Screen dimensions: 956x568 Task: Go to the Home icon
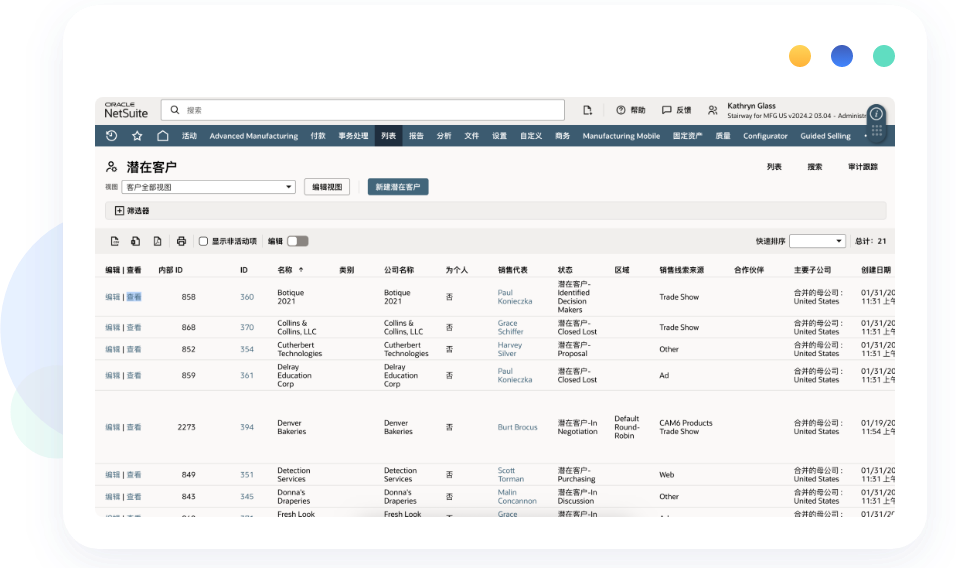tap(162, 136)
